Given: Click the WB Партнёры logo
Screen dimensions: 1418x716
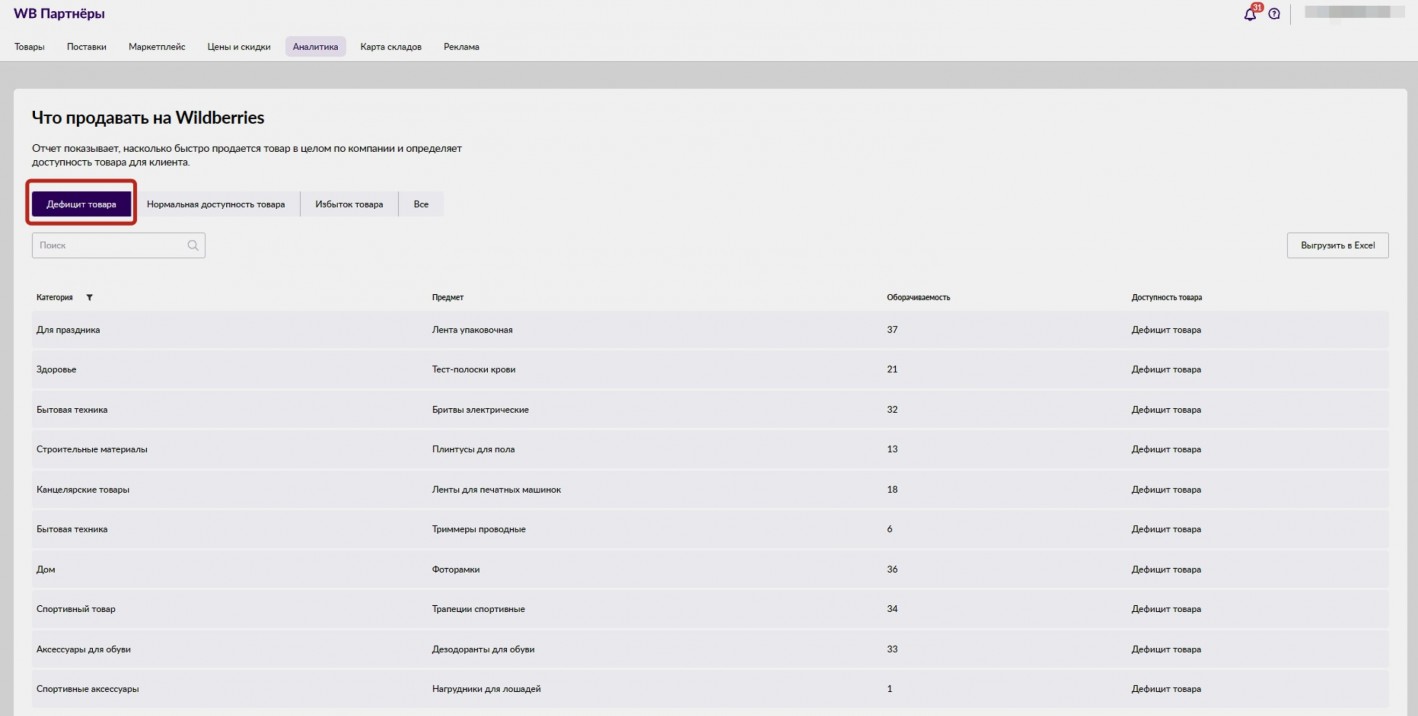Looking at the screenshot, I should 60,14.
